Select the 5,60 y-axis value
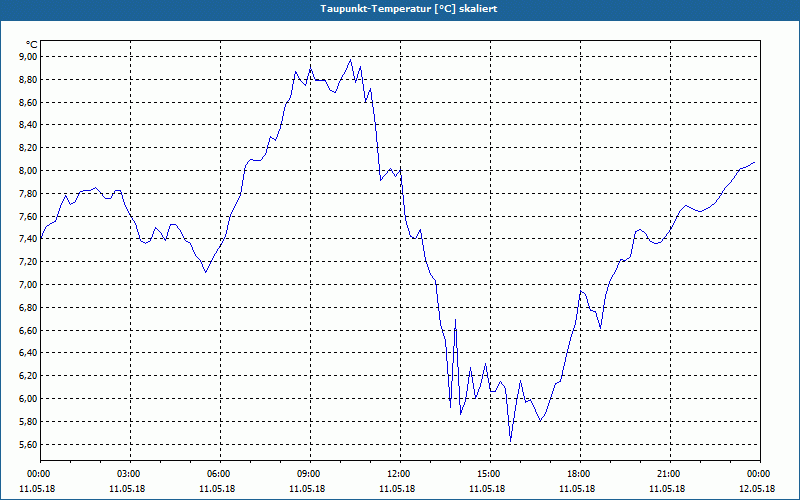800x500 pixels. click(x=29, y=444)
